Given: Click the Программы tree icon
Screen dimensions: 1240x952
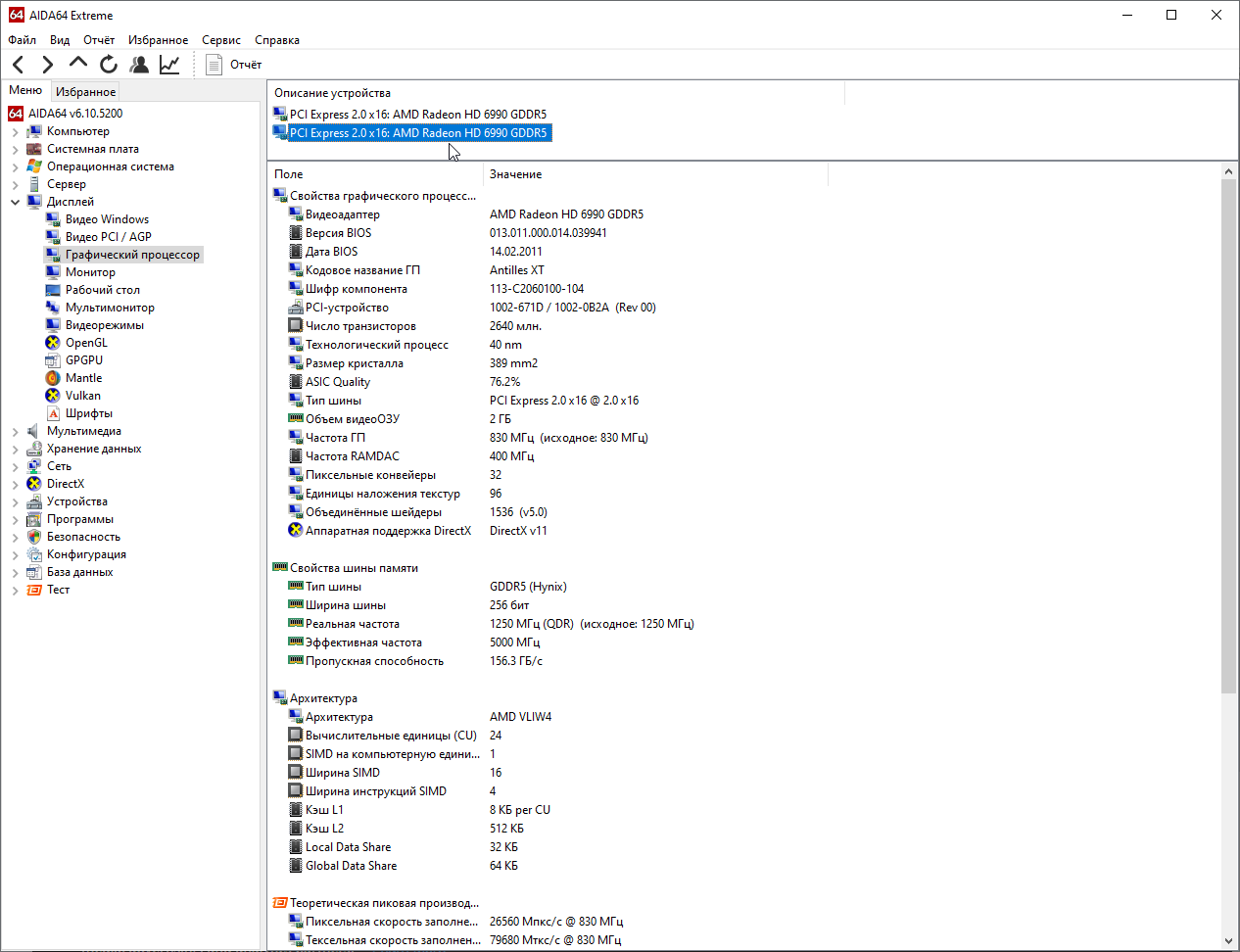Looking at the screenshot, I should coord(34,519).
